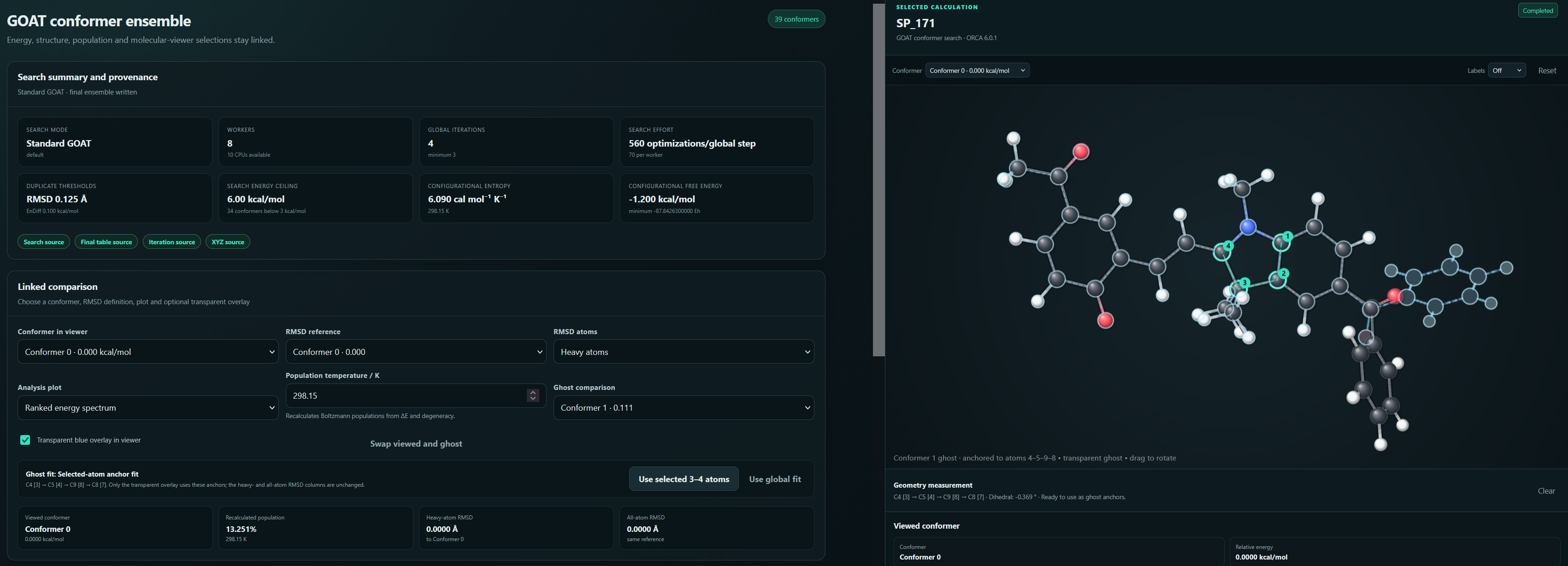
Task: Expand the RMSD atoms Heavy atoms dropdown
Action: coord(684,352)
